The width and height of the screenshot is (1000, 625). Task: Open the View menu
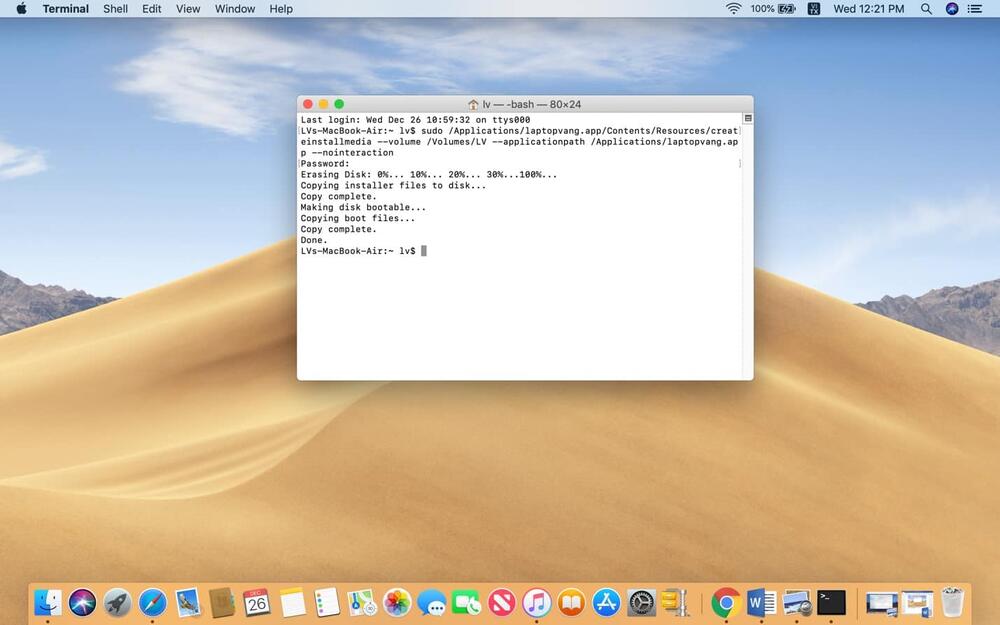point(188,9)
